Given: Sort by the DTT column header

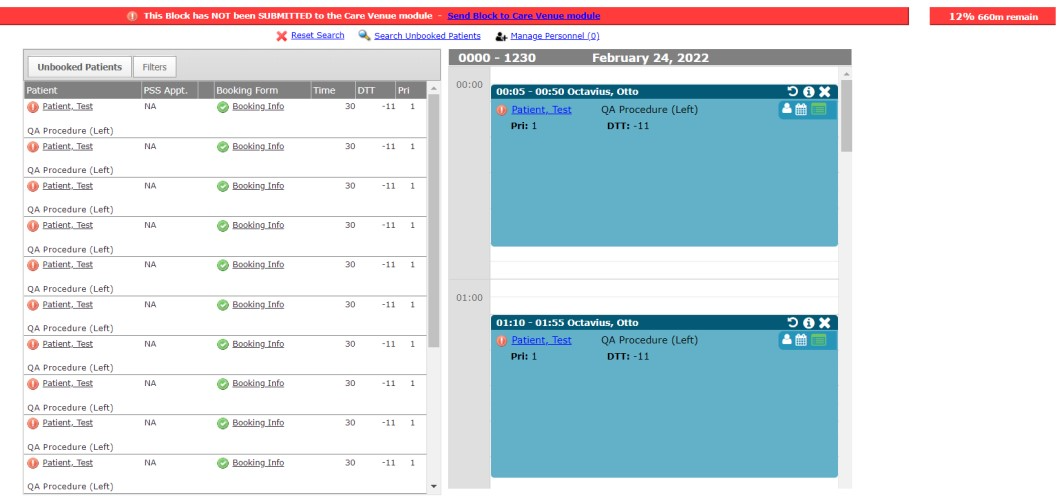Looking at the screenshot, I should click(375, 90).
